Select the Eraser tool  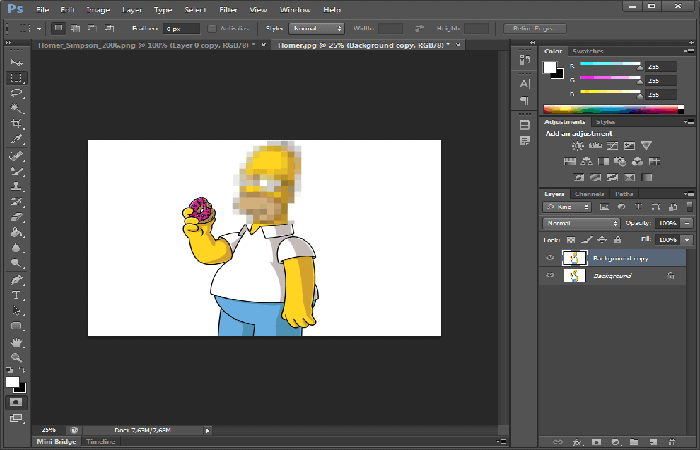tap(17, 217)
